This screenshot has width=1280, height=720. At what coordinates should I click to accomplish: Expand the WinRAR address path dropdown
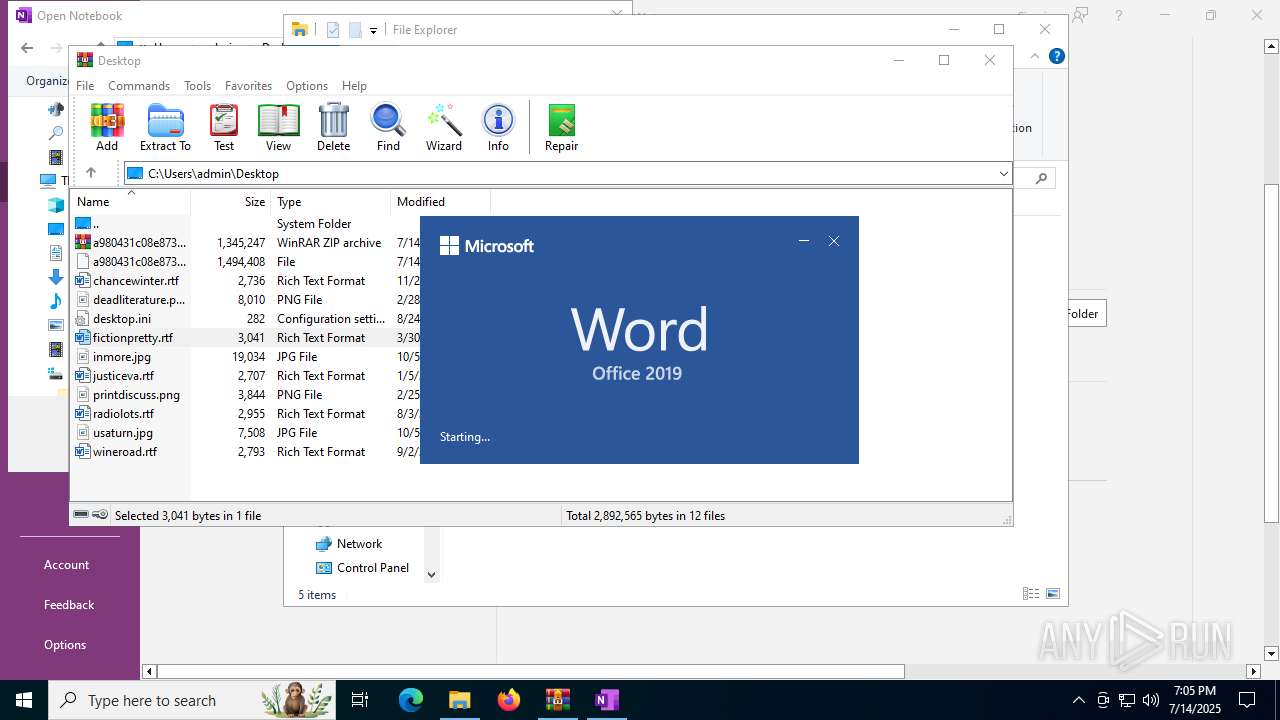(1003, 174)
